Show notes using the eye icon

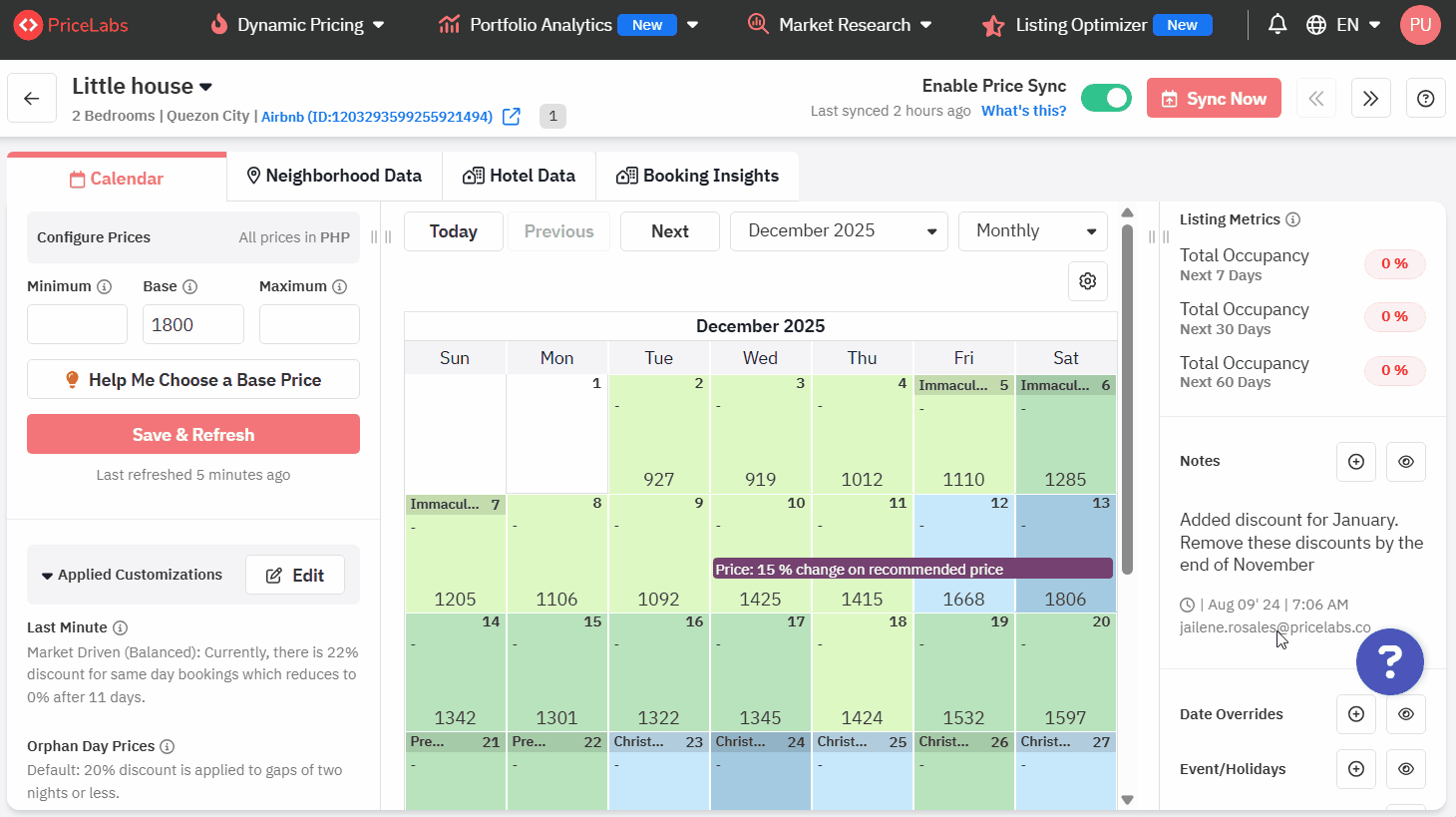click(1405, 462)
